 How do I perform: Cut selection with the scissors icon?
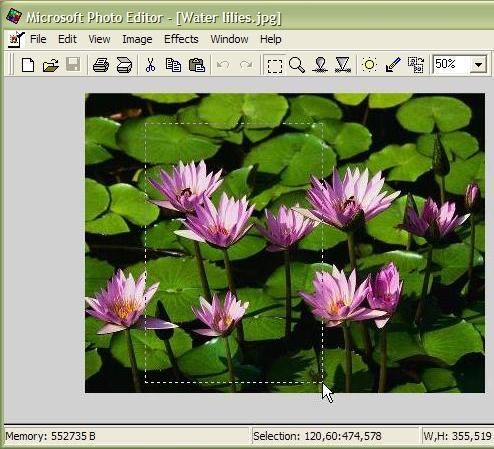point(150,65)
